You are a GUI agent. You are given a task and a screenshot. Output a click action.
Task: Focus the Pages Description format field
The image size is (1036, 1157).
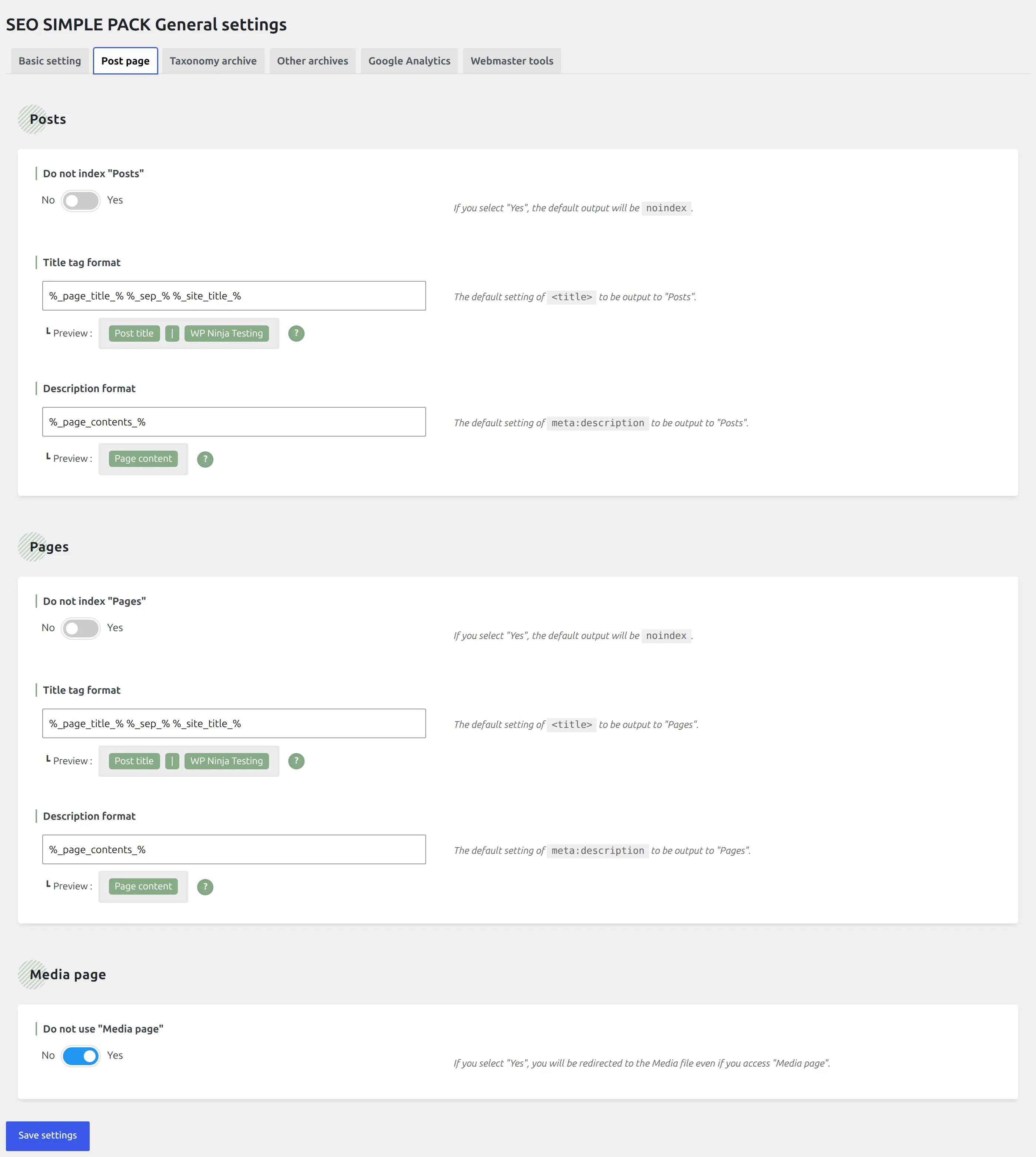tap(234, 849)
